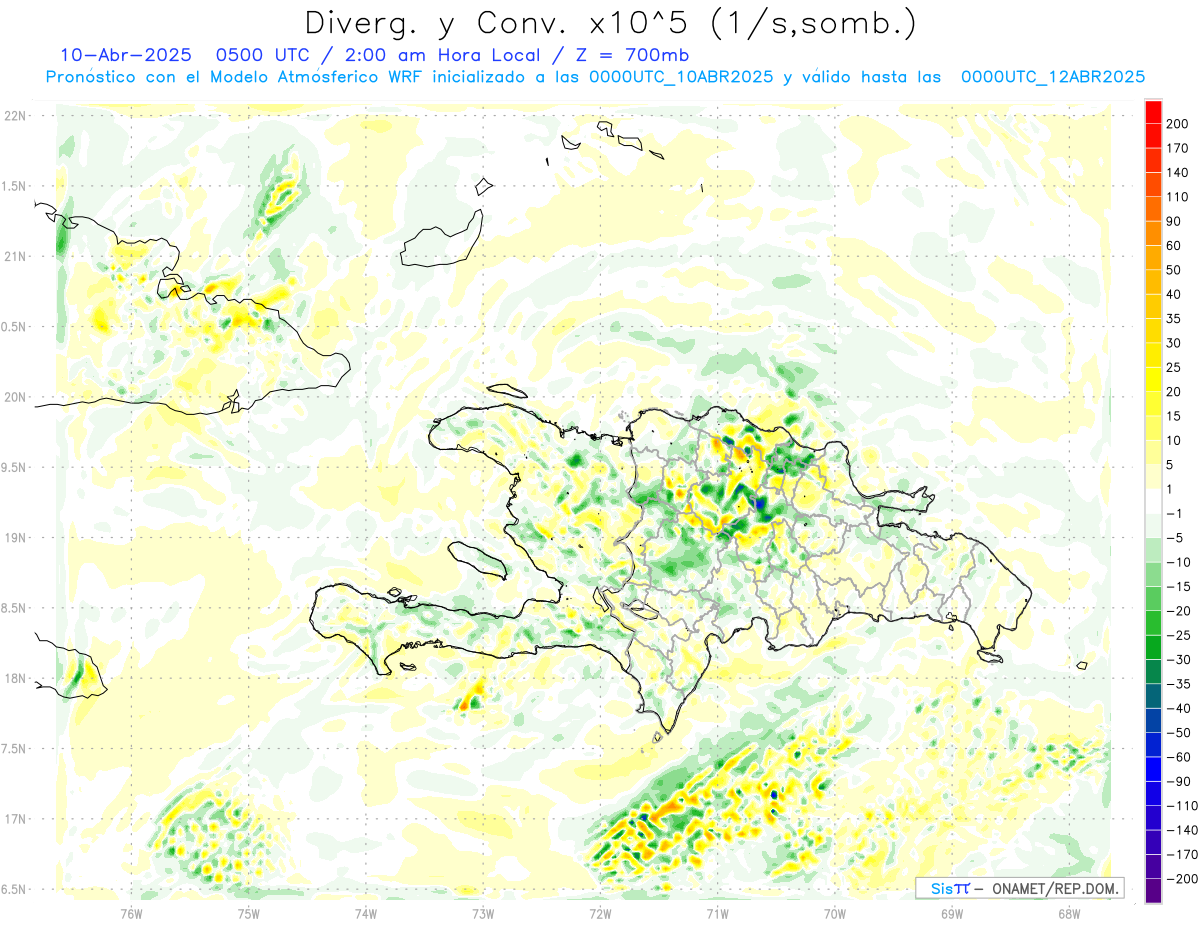Click the "-200" value on the color scale
The height and width of the screenshot is (927, 1200).
pos(1181,879)
